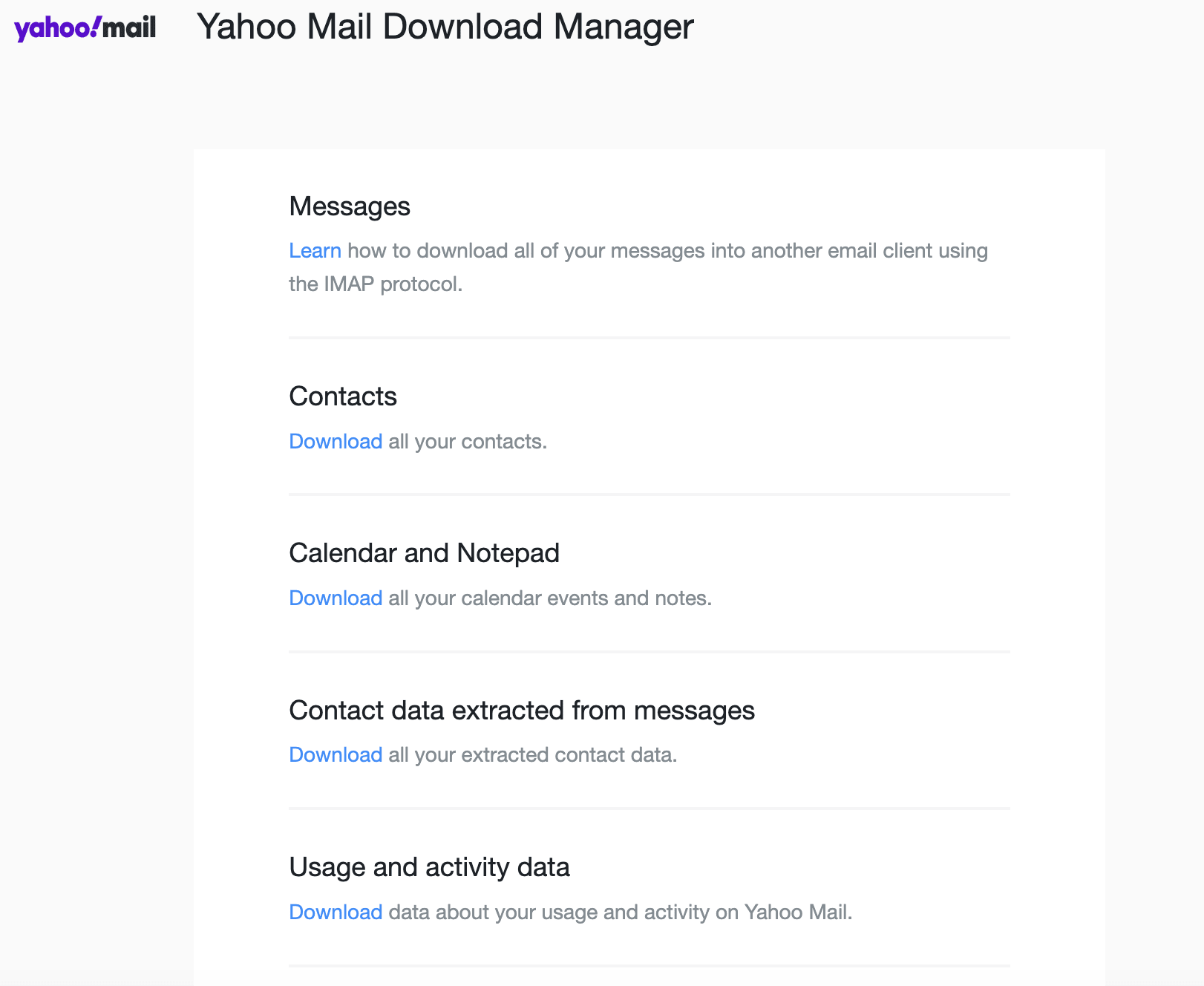Select the Messages section heading
The height and width of the screenshot is (986, 1204).
[x=350, y=206]
